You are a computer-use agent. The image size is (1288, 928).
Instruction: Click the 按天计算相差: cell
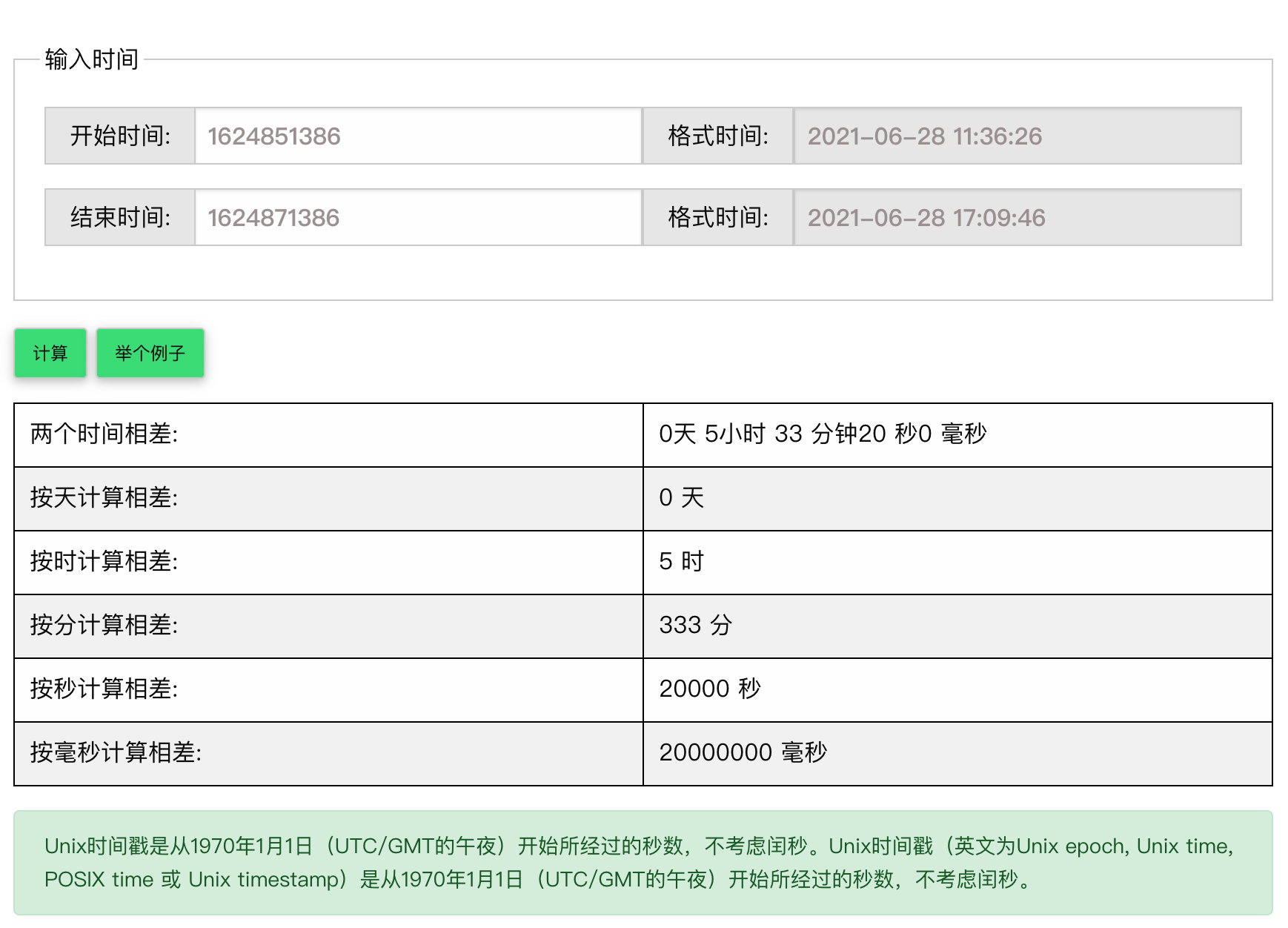point(328,499)
